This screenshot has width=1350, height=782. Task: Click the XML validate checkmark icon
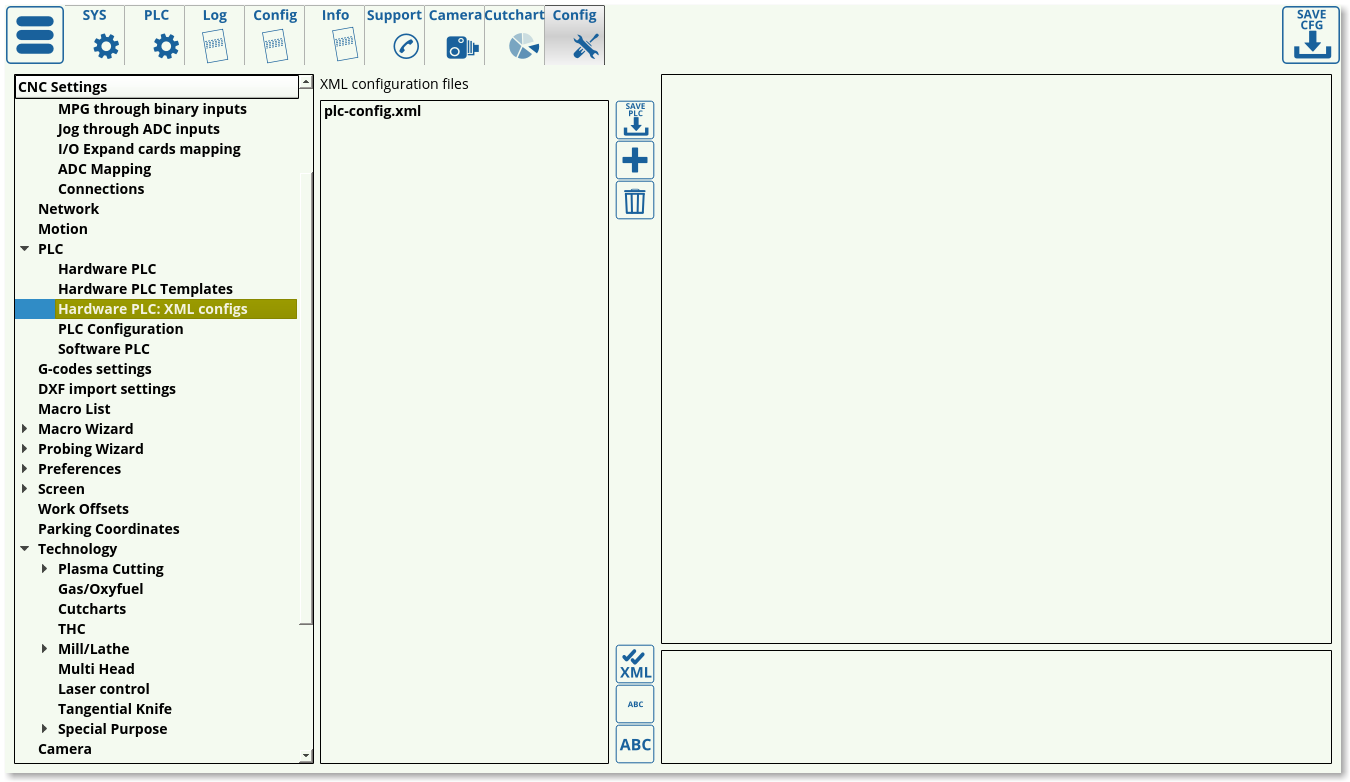(635, 664)
